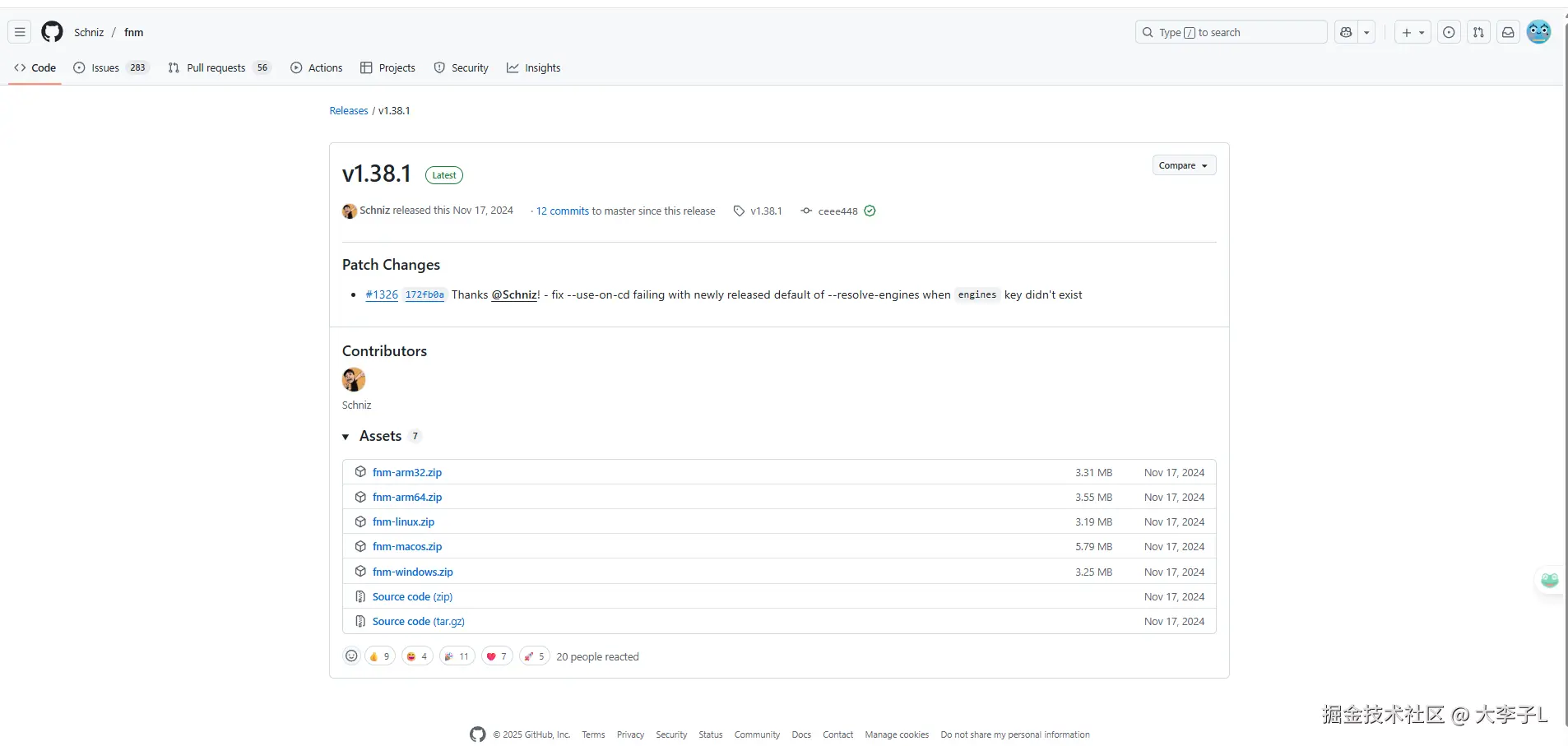Open Schniz contributor avatar
1568x746 pixels.
[354, 379]
